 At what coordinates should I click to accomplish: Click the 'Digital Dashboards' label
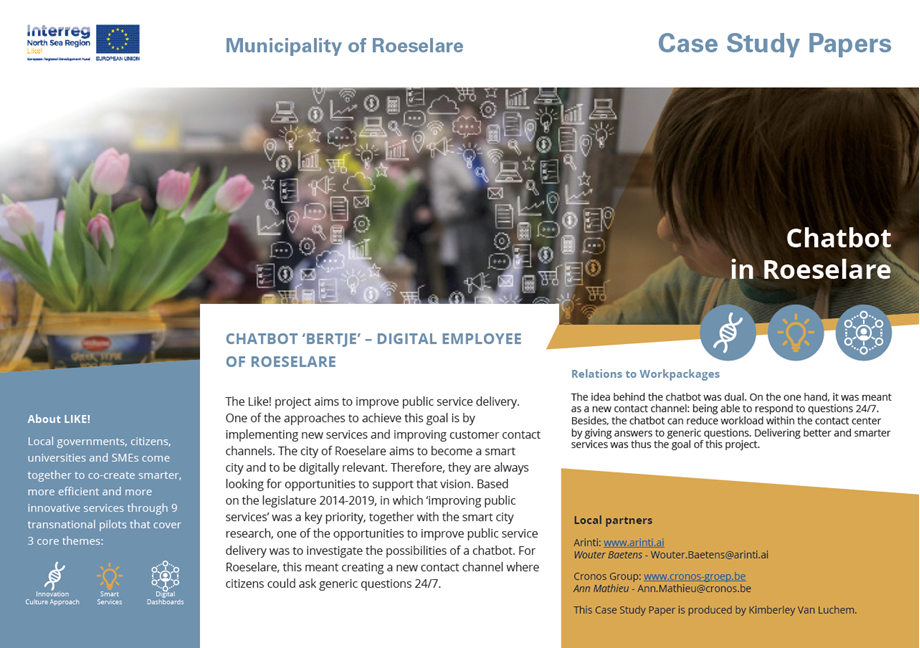165,598
